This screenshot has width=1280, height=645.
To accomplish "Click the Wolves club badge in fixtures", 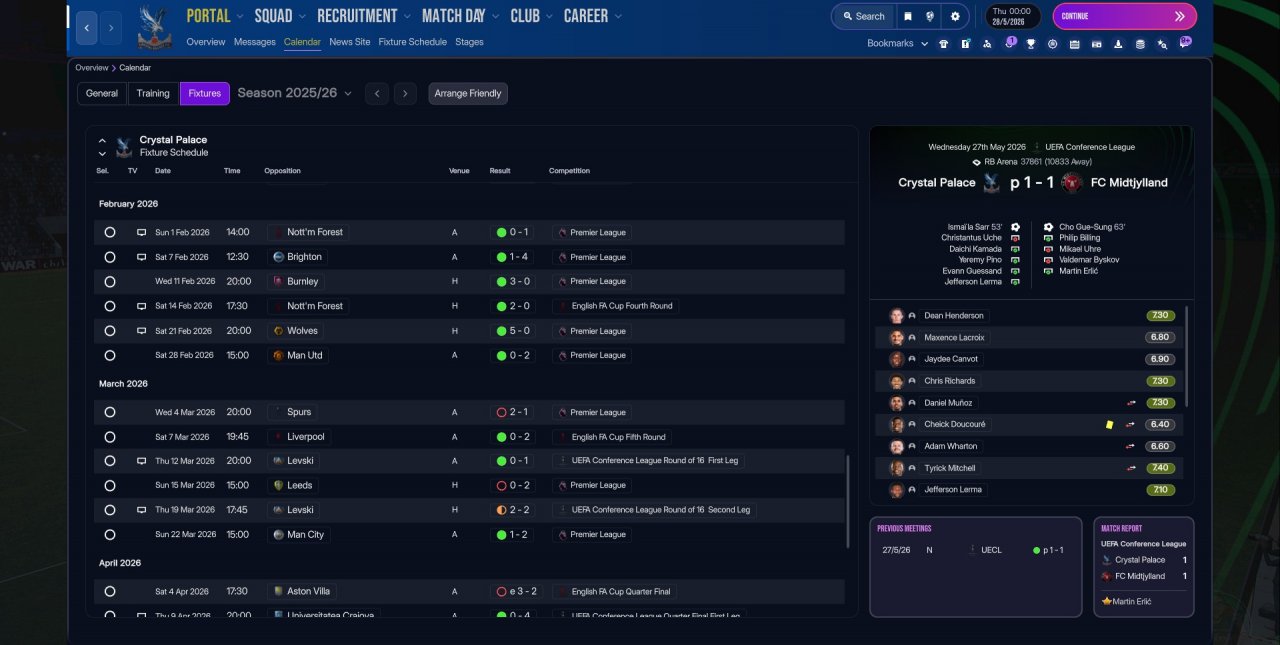I will coord(279,331).
